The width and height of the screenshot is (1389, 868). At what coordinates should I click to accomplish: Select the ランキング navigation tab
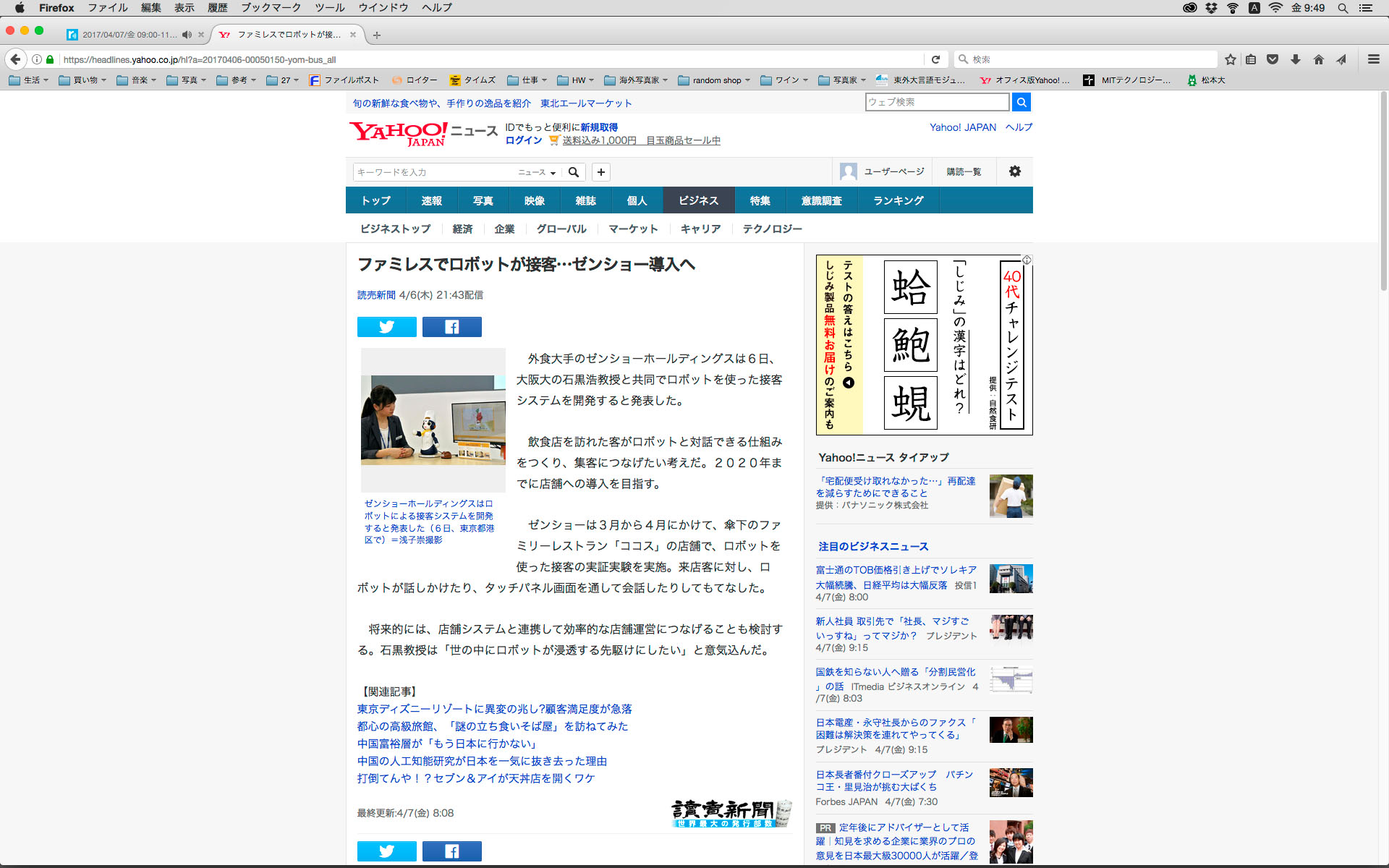tap(898, 200)
